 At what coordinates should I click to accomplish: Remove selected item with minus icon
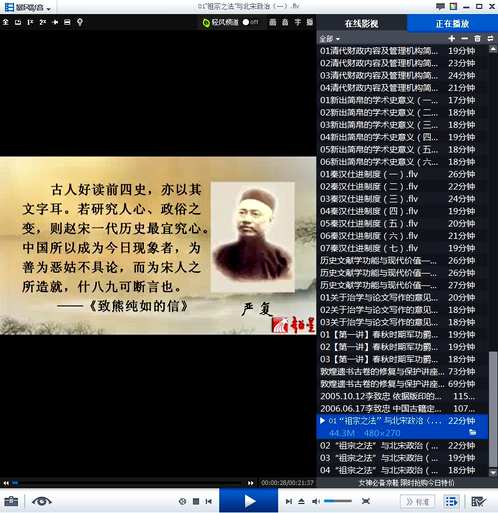click(464, 39)
